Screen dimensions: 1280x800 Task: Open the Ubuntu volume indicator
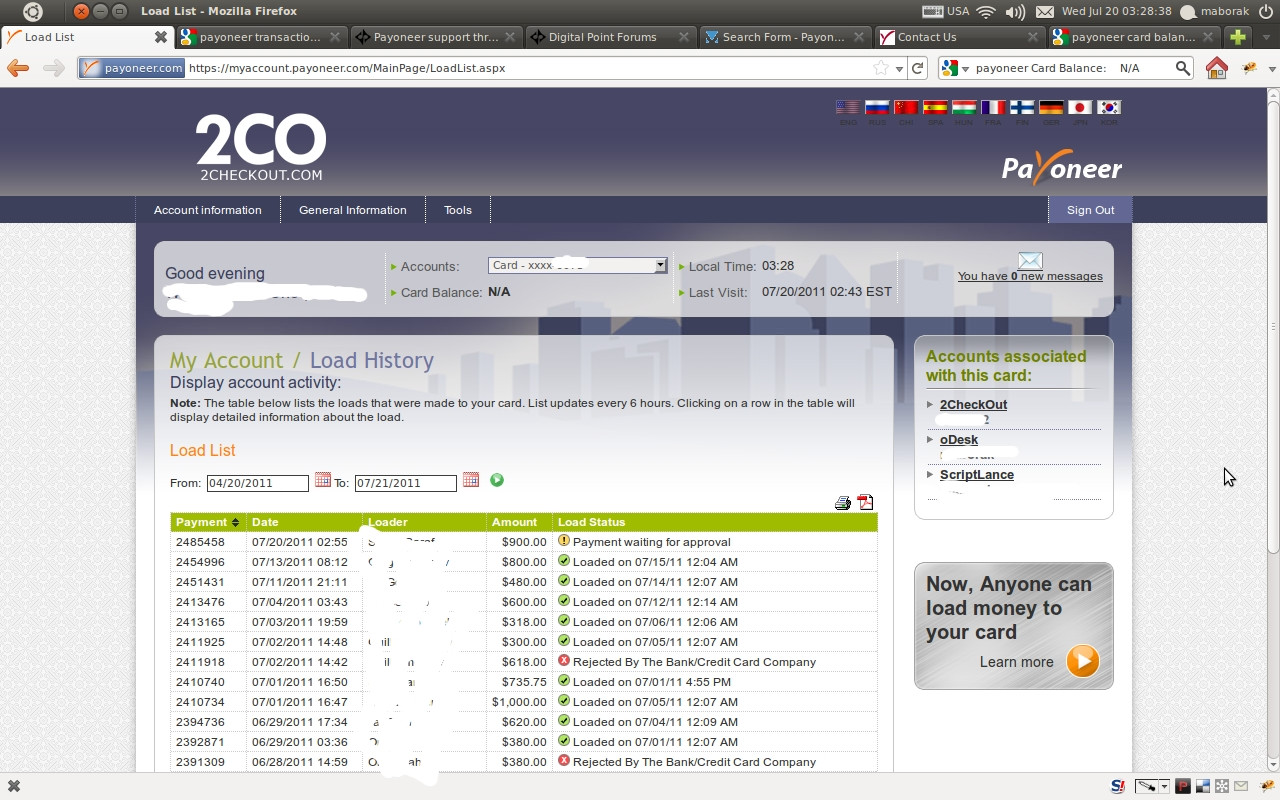(1015, 12)
